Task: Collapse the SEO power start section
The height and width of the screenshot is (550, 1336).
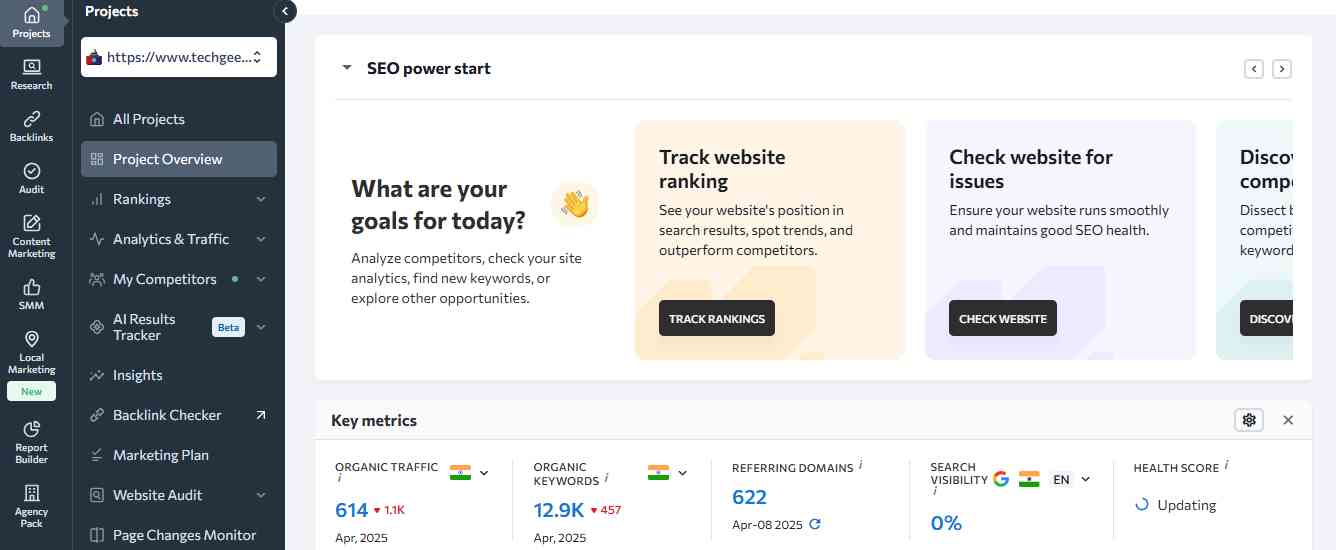Action: 347,68
